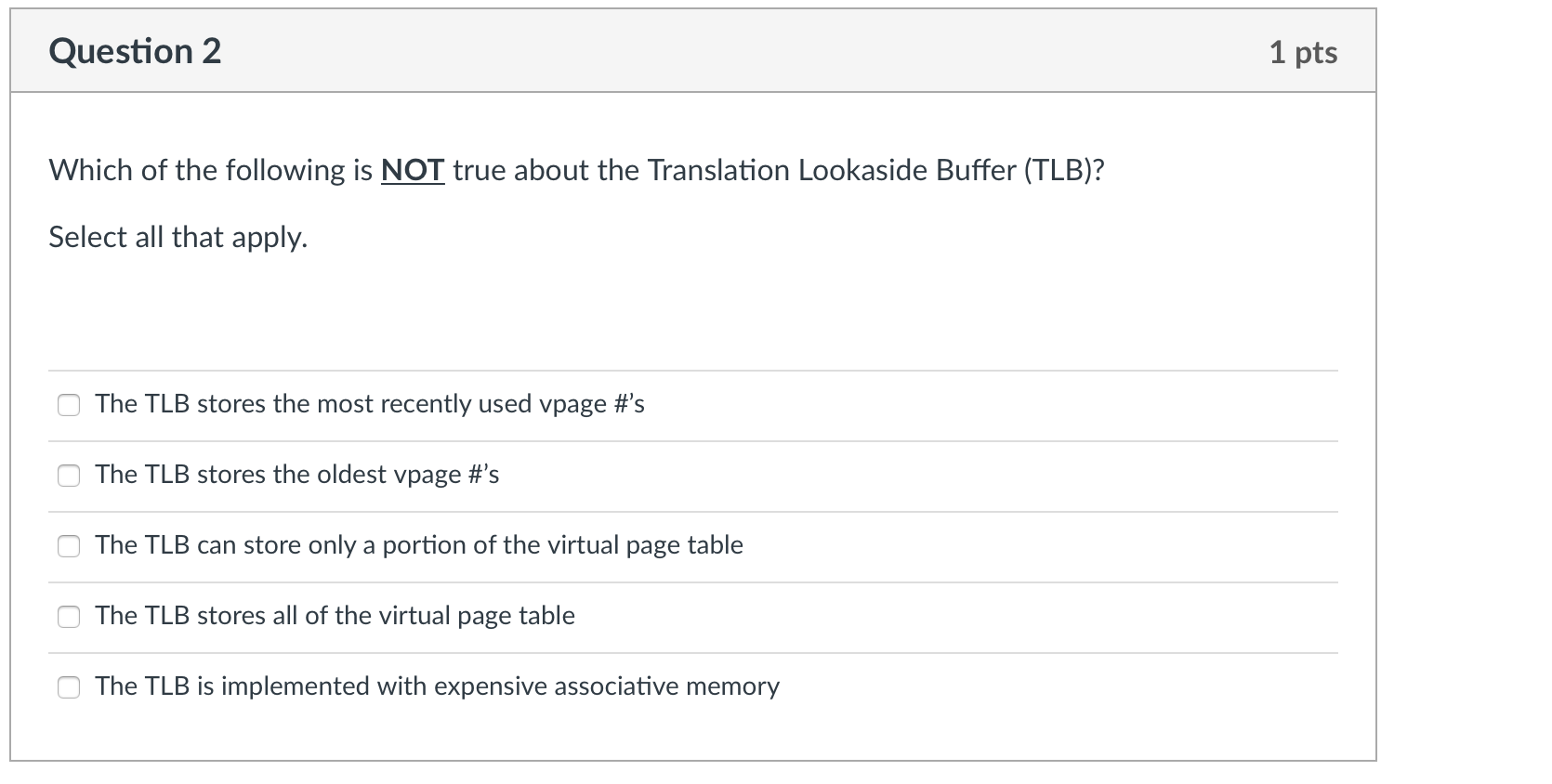Click 'Which of the following is' prompt text
The width and height of the screenshot is (1552, 784).
coord(211,171)
